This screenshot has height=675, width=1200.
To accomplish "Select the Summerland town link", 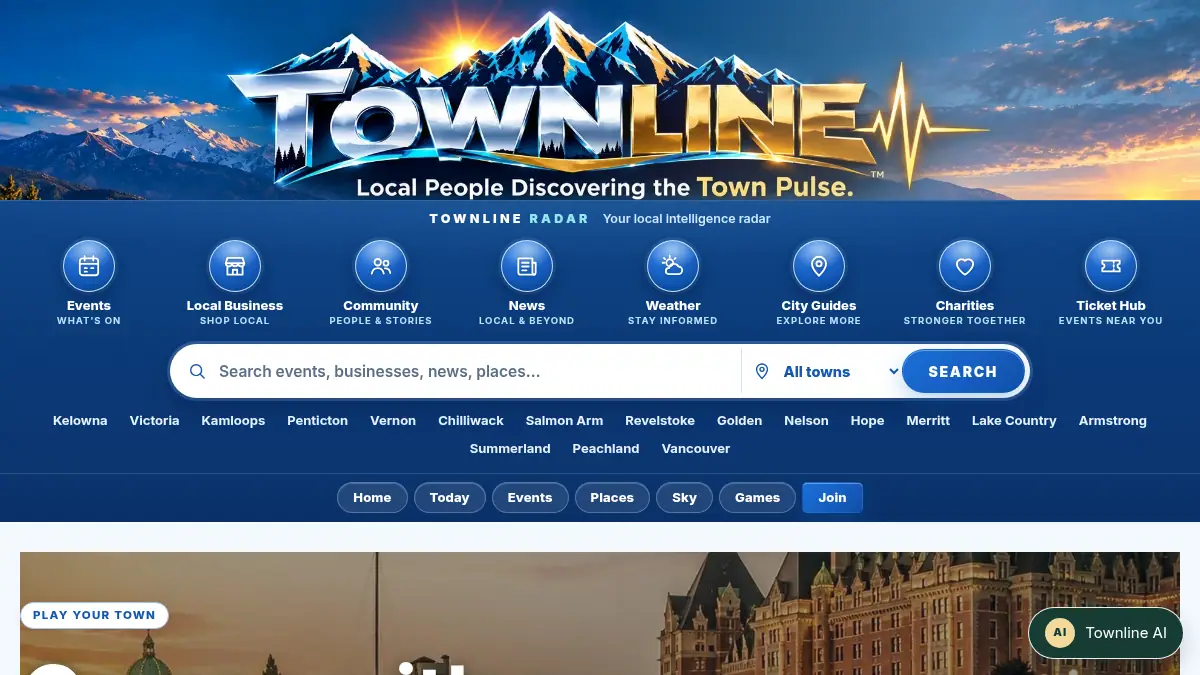I will click(x=510, y=448).
